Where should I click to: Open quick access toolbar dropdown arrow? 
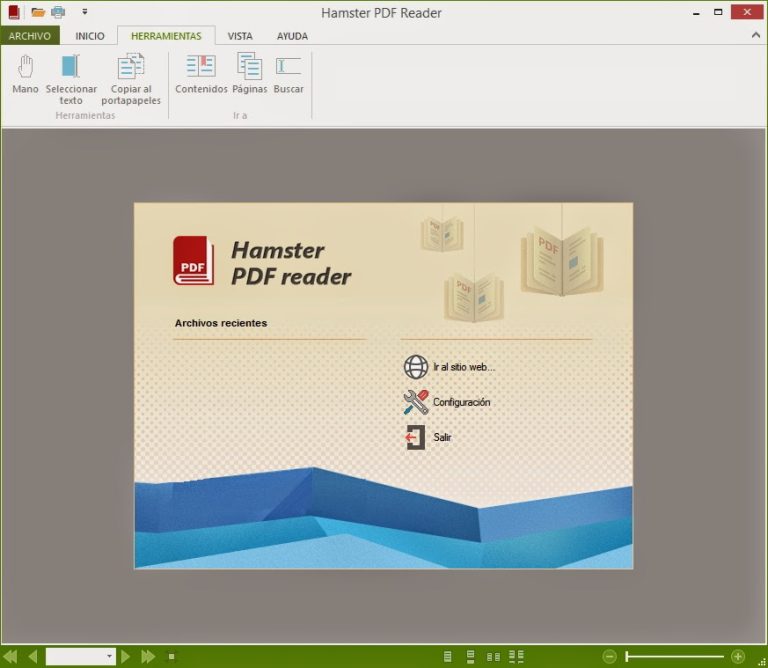pyautogui.click(x=85, y=12)
